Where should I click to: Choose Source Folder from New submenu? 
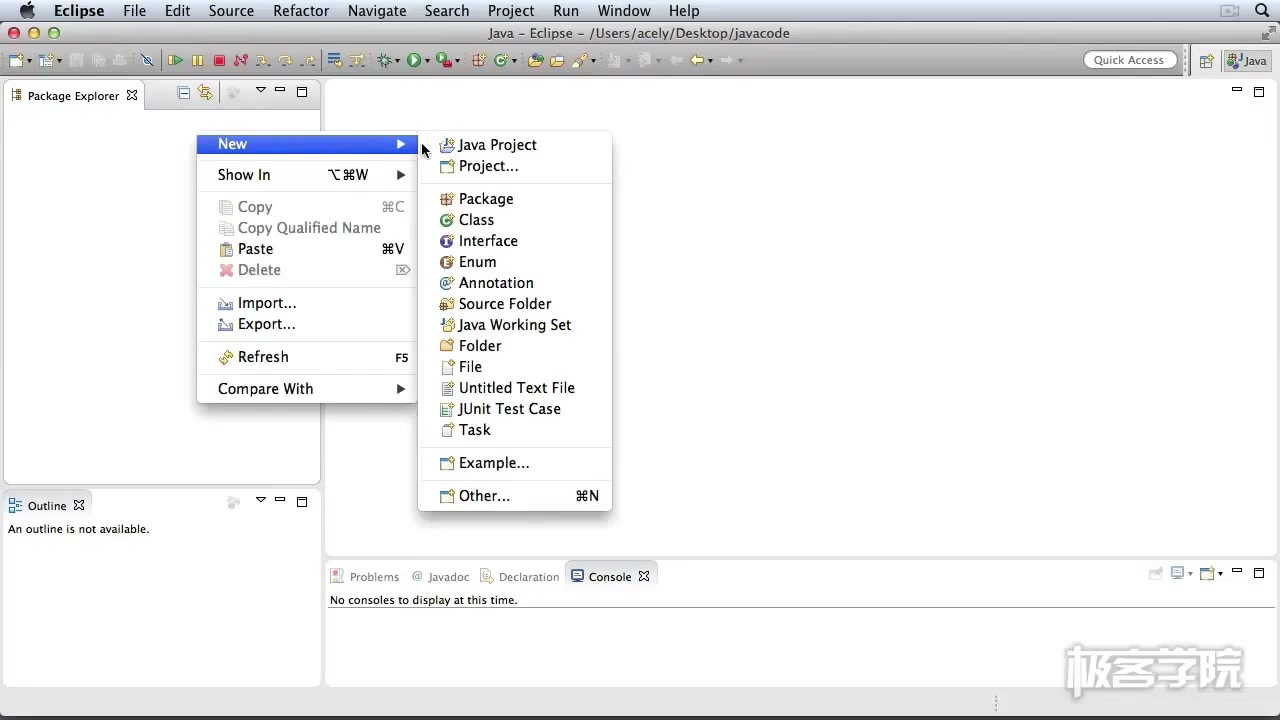point(514,303)
